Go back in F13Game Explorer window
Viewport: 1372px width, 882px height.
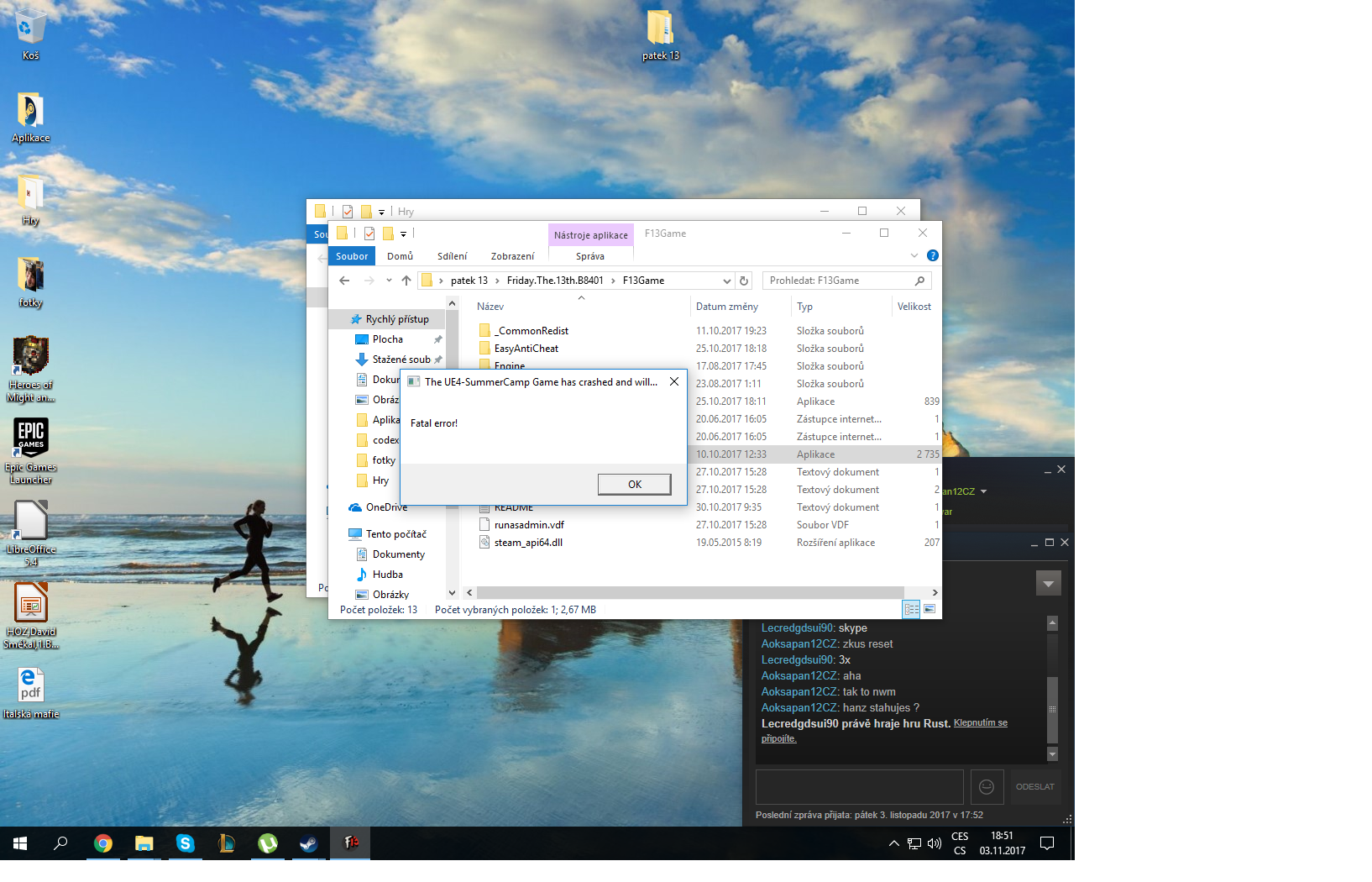344,281
